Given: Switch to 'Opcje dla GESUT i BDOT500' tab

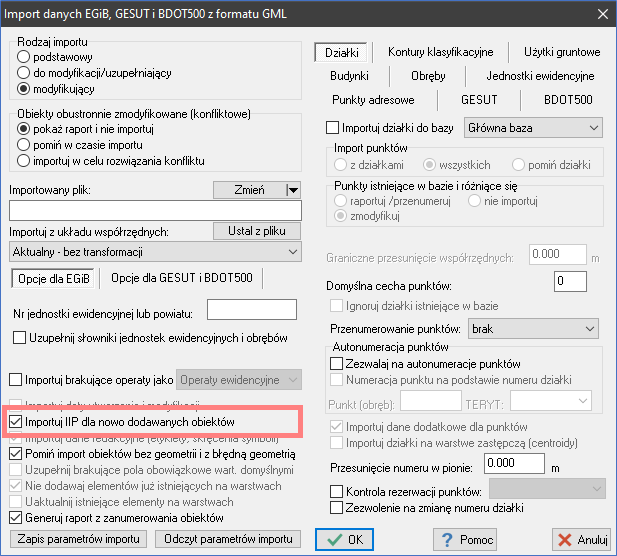Looking at the screenshot, I should click(187, 277).
